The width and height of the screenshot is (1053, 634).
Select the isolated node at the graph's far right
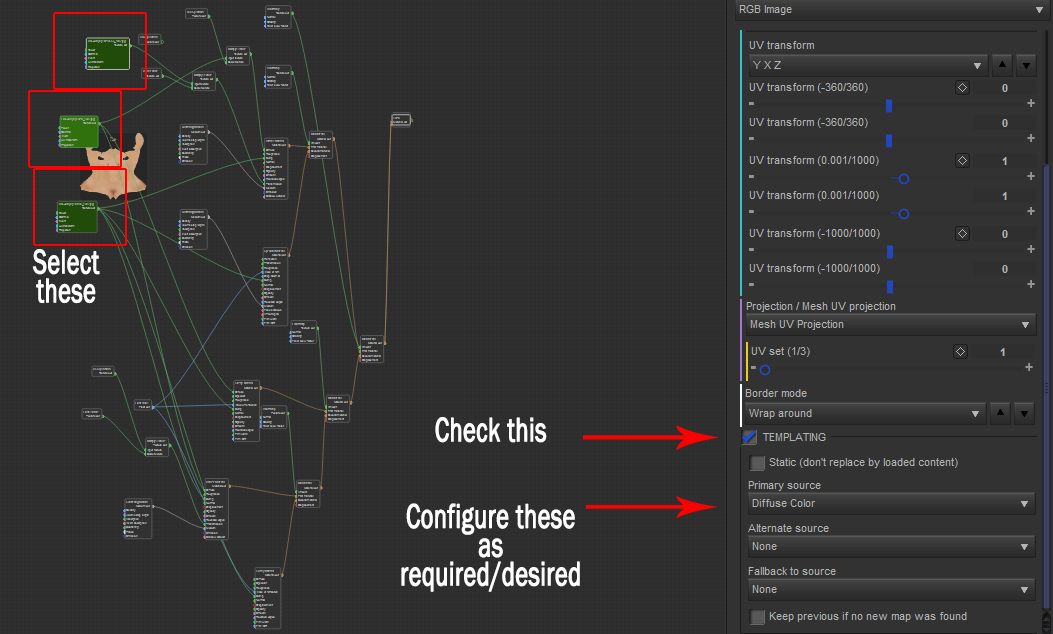pyautogui.click(x=401, y=120)
